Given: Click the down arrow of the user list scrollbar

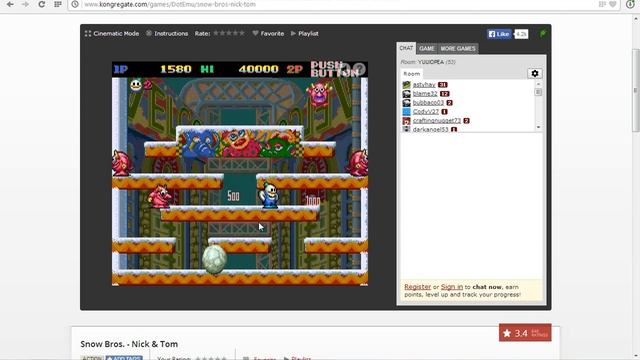Looking at the screenshot, I should pos(538,127).
